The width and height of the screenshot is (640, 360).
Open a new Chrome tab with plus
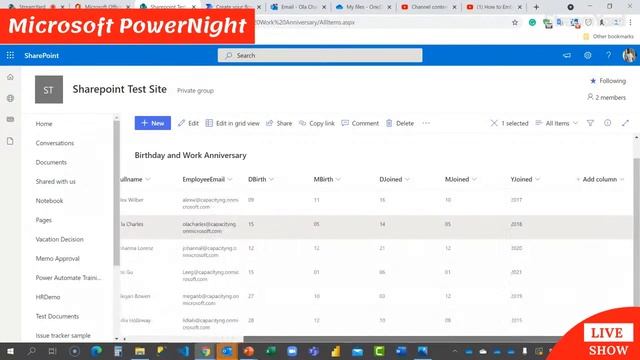click(536, 7)
